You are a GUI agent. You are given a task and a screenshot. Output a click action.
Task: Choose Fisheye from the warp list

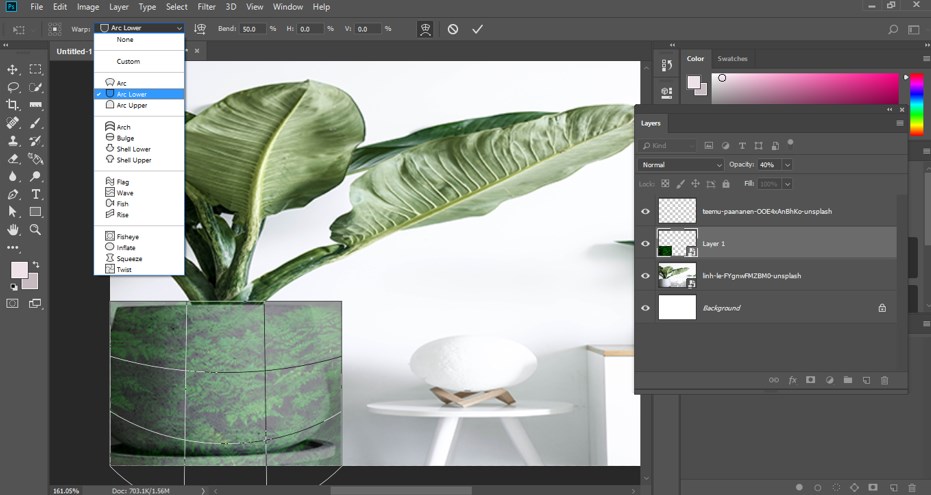click(x=127, y=236)
